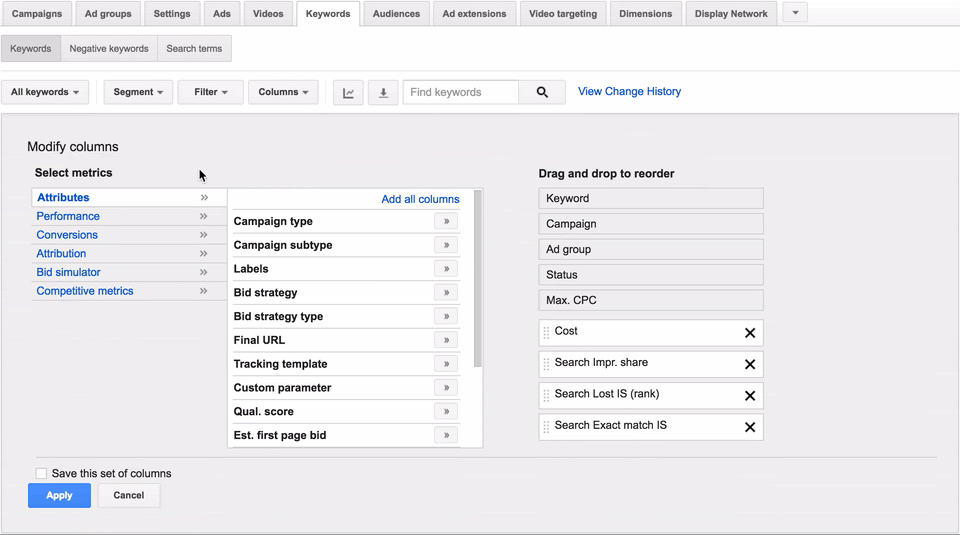
Task: Select the Search terms sub-tab
Action: coord(194,48)
